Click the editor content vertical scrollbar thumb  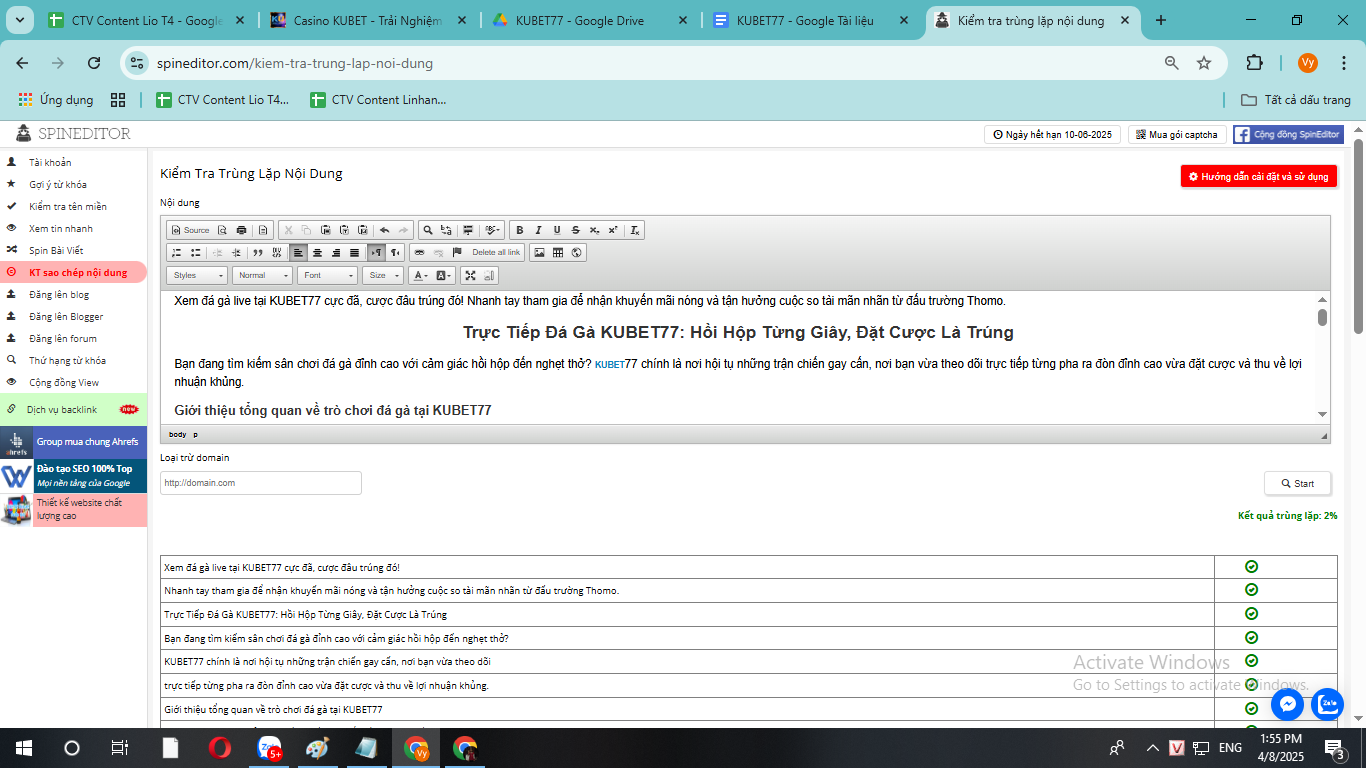point(1322,317)
